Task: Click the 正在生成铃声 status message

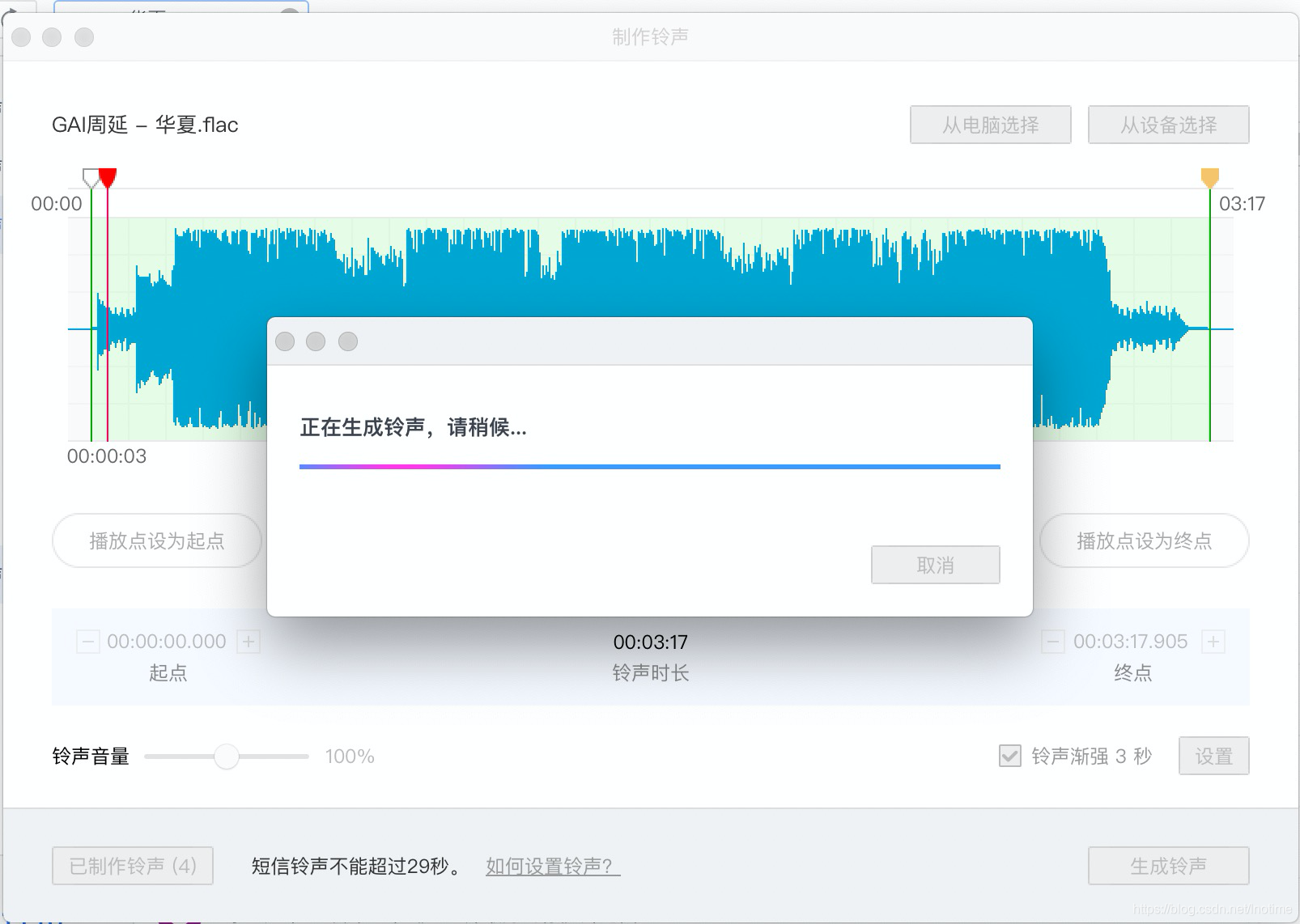Action: pyautogui.click(x=414, y=427)
